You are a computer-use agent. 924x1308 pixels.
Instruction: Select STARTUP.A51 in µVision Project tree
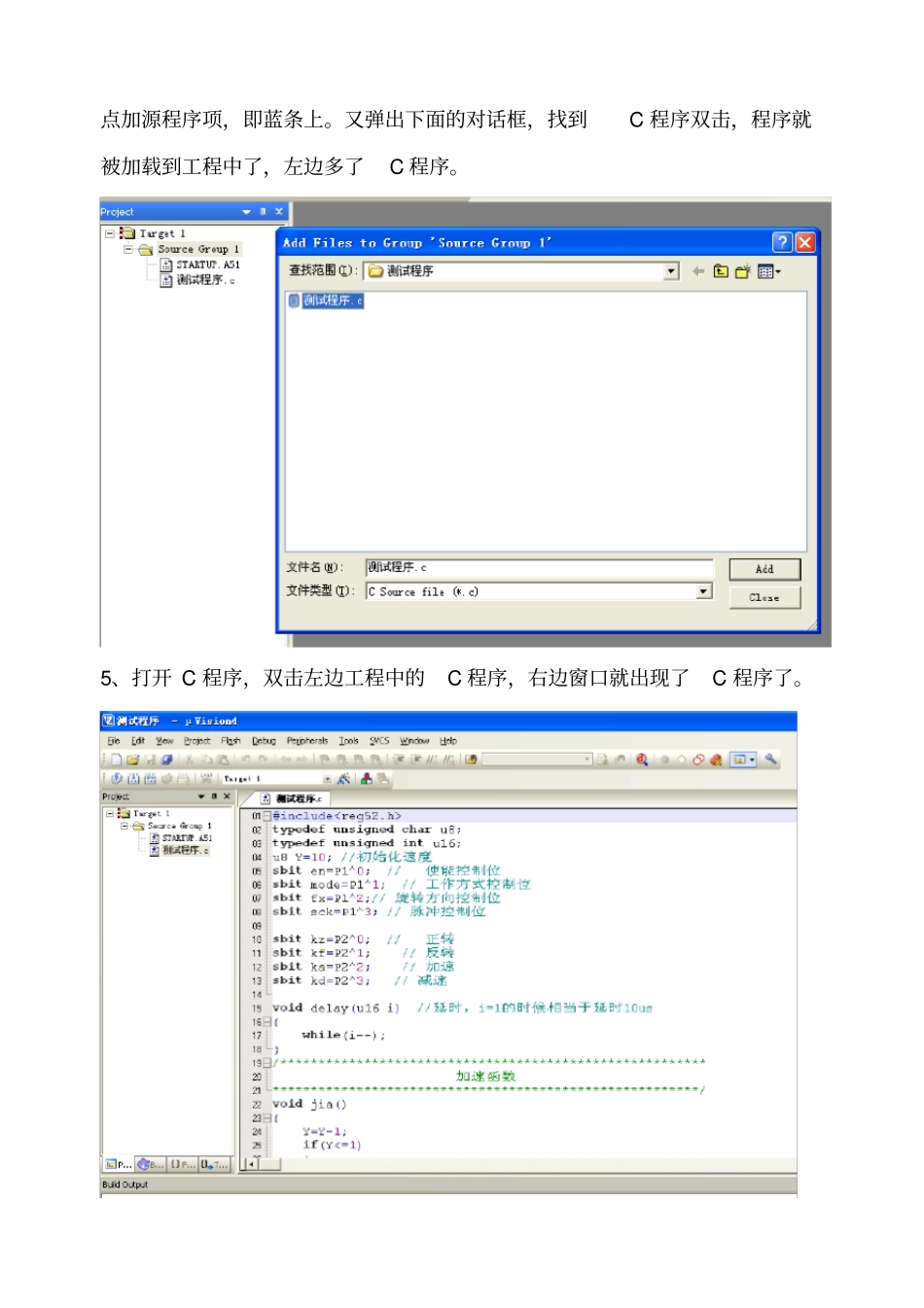(181, 837)
